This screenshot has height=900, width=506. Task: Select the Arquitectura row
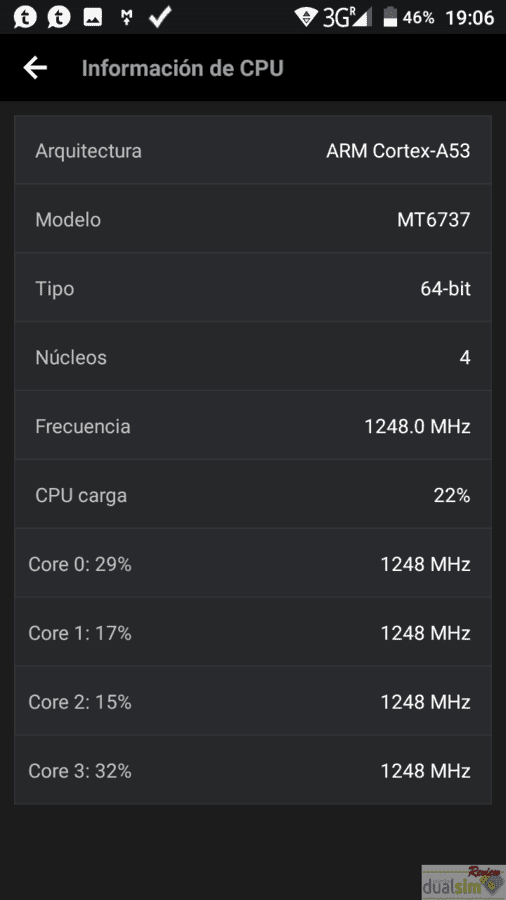click(253, 150)
